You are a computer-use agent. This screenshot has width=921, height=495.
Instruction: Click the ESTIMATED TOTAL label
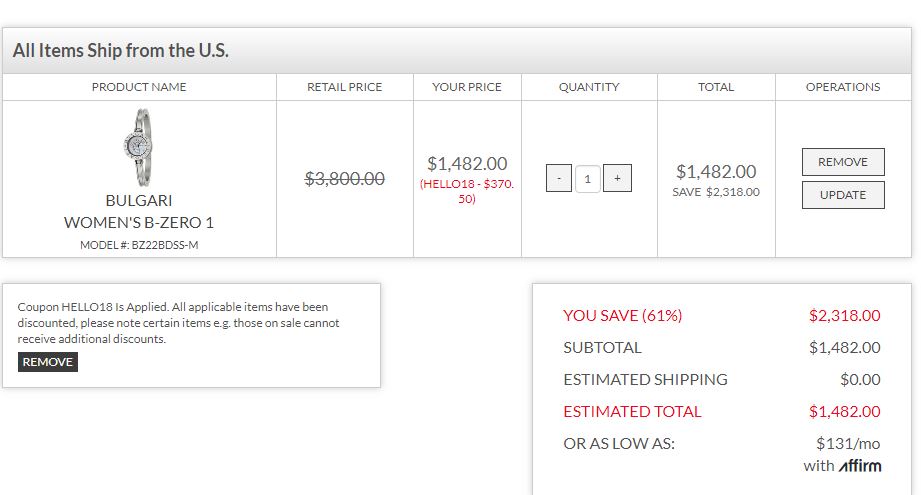(x=632, y=411)
